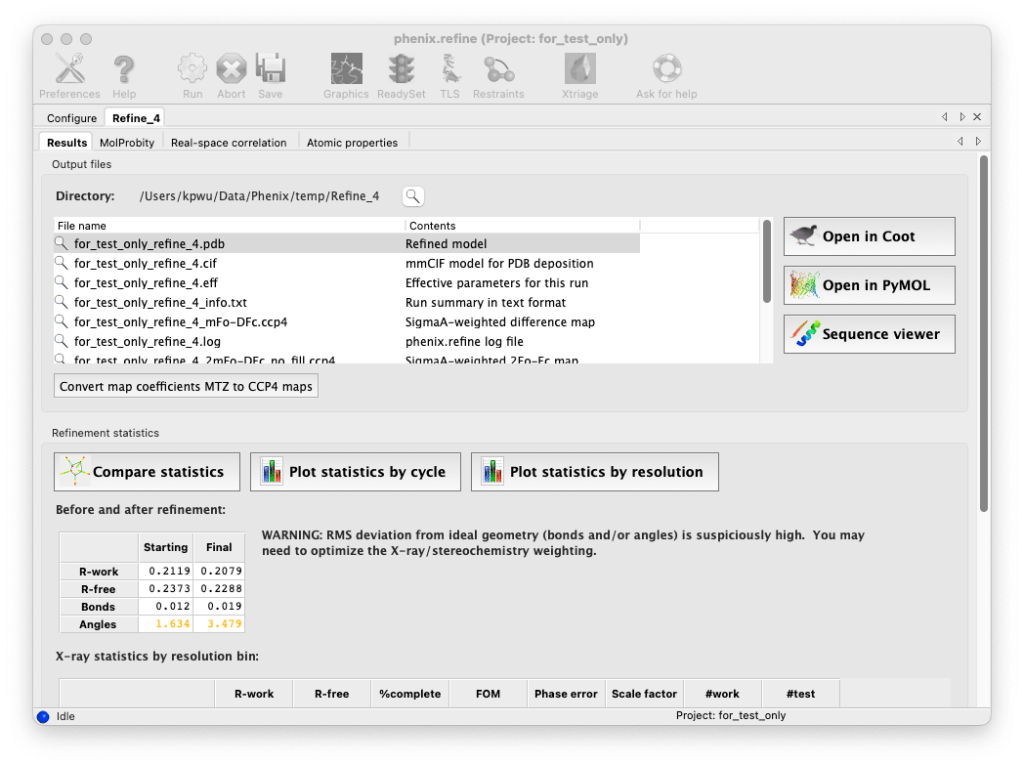Open the refined model in Coot

(868, 236)
